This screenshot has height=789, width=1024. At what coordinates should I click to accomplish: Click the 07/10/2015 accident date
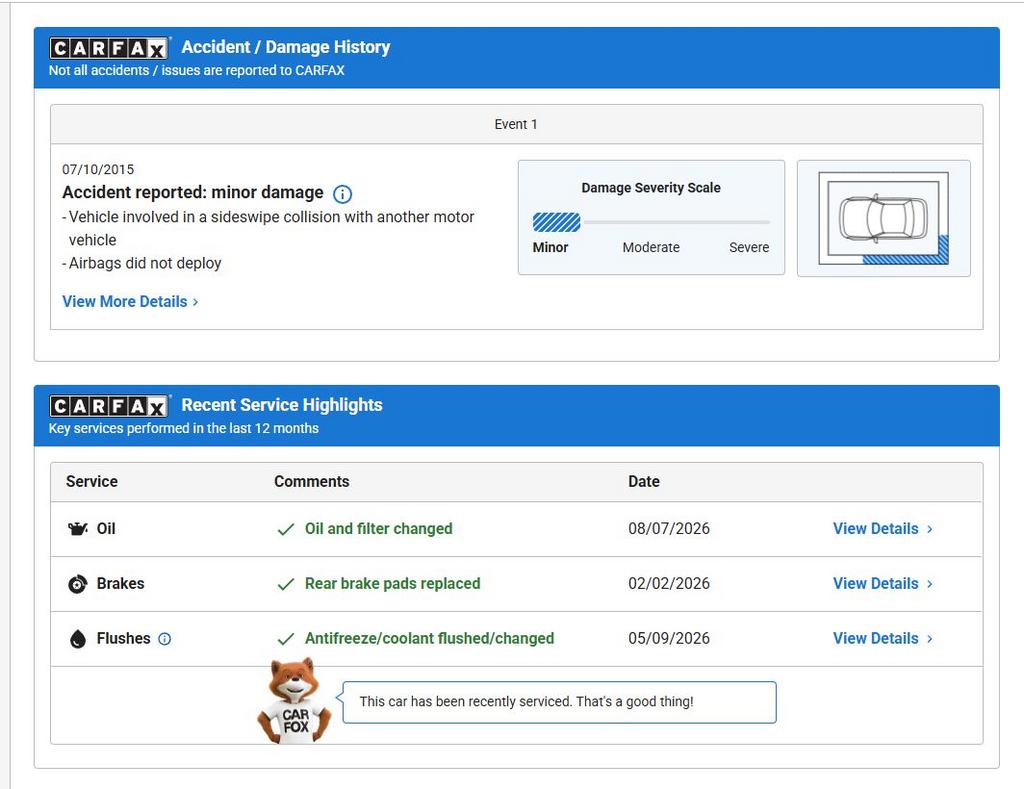coord(98,169)
